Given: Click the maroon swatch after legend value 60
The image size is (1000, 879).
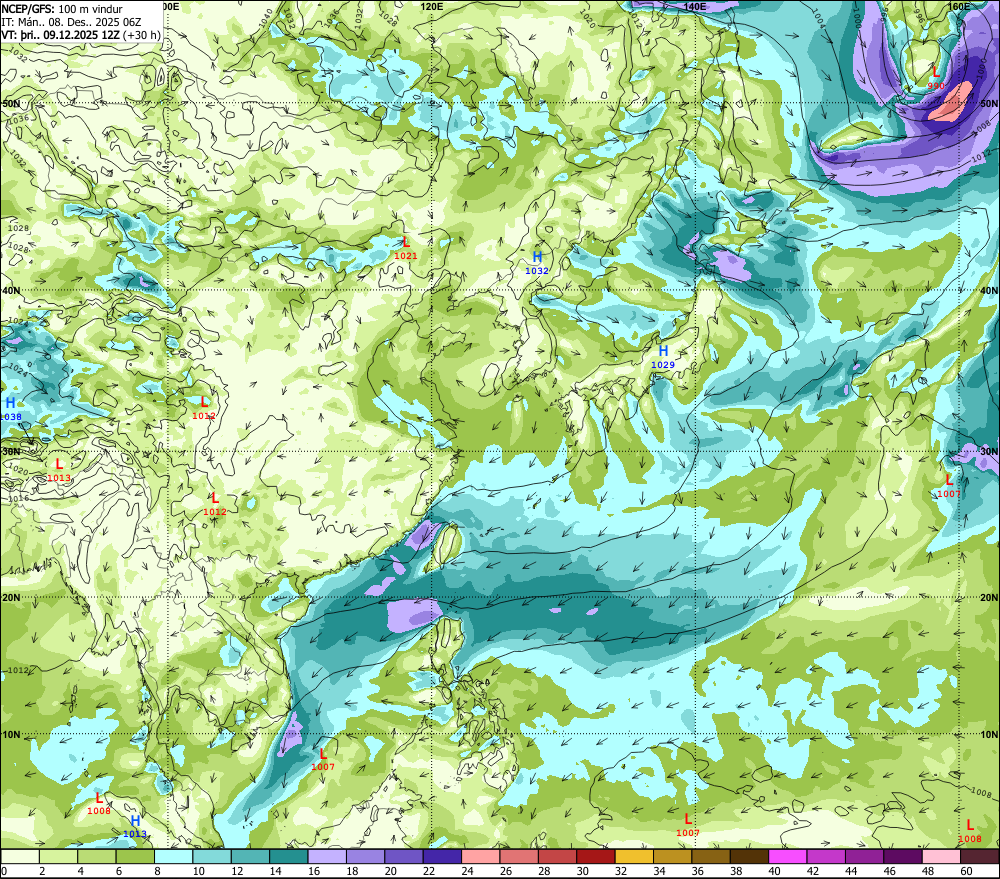Looking at the screenshot, I should pyautogui.click(x=979, y=856).
